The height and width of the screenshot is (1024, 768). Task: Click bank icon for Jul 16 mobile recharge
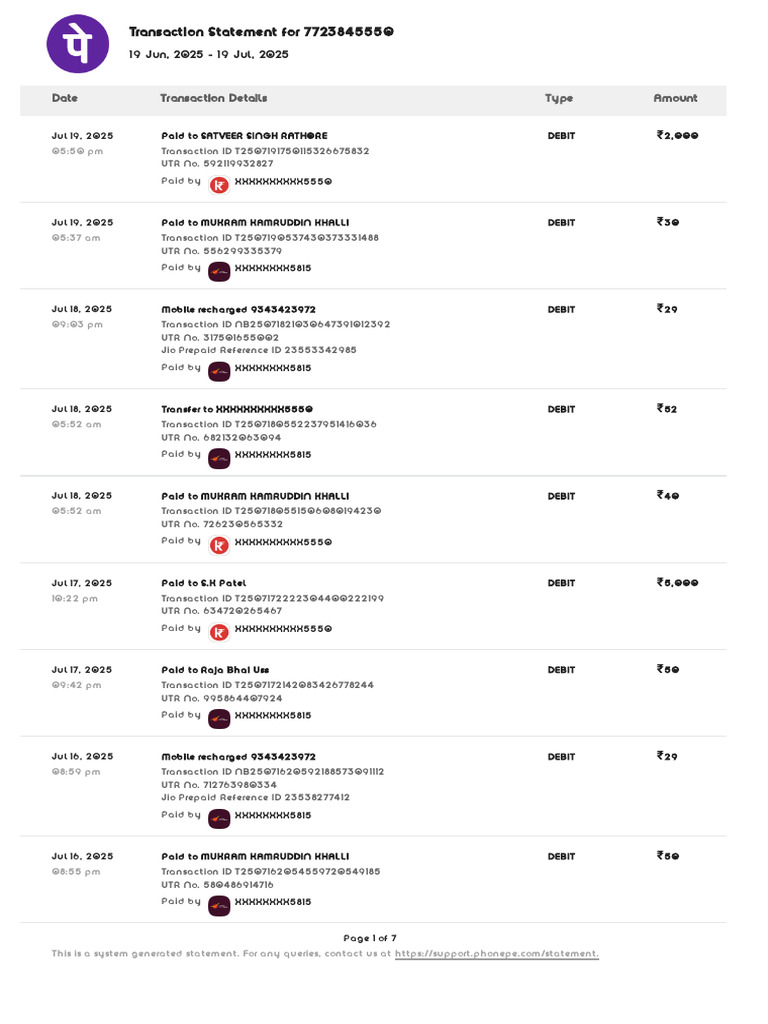tap(219, 817)
